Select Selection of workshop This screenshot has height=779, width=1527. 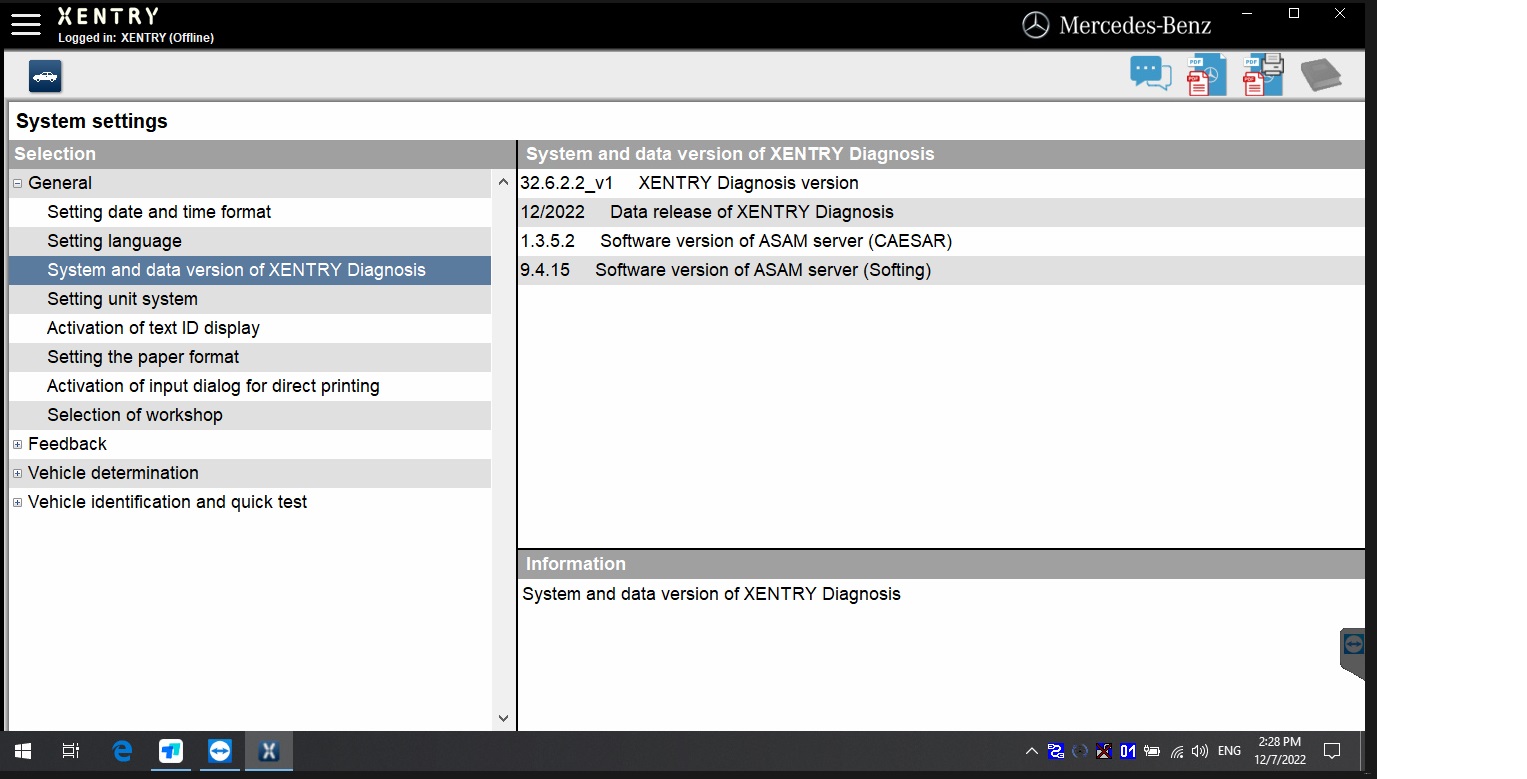(250, 415)
